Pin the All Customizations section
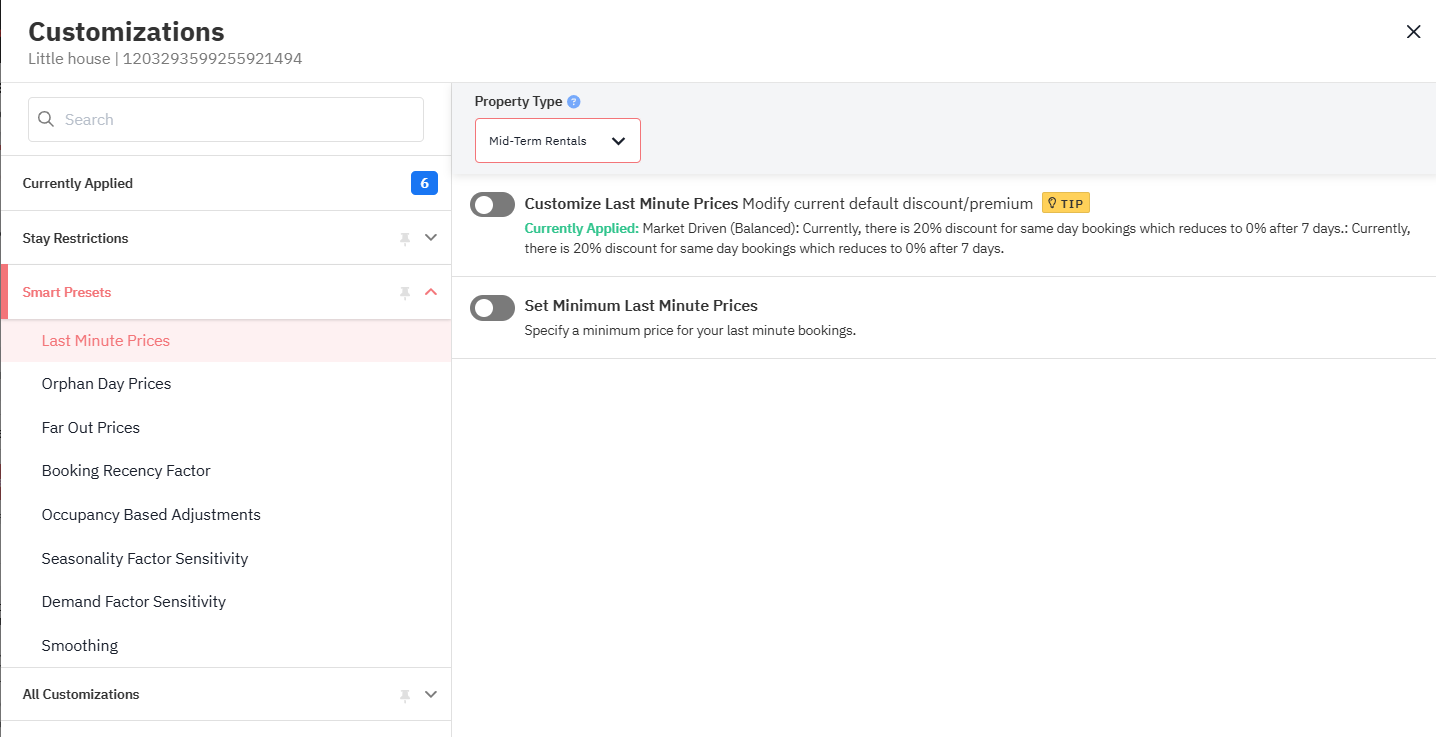 (x=405, y=694)
